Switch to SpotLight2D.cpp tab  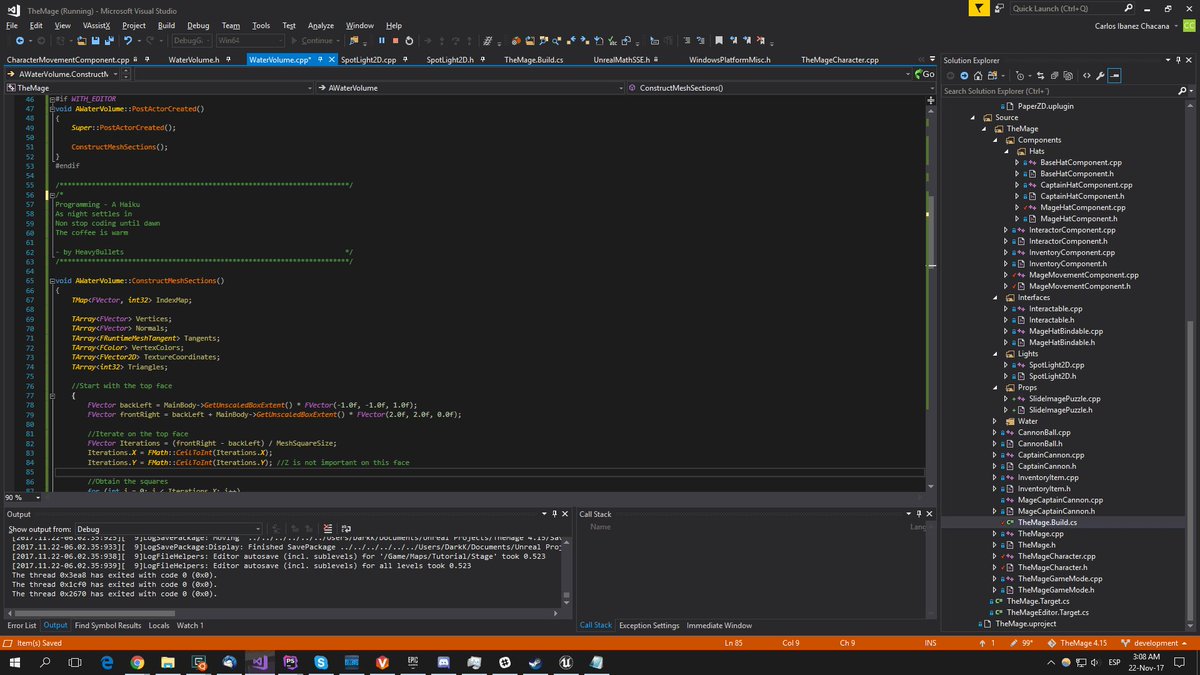pyautogui.click(x=369, y=60)
